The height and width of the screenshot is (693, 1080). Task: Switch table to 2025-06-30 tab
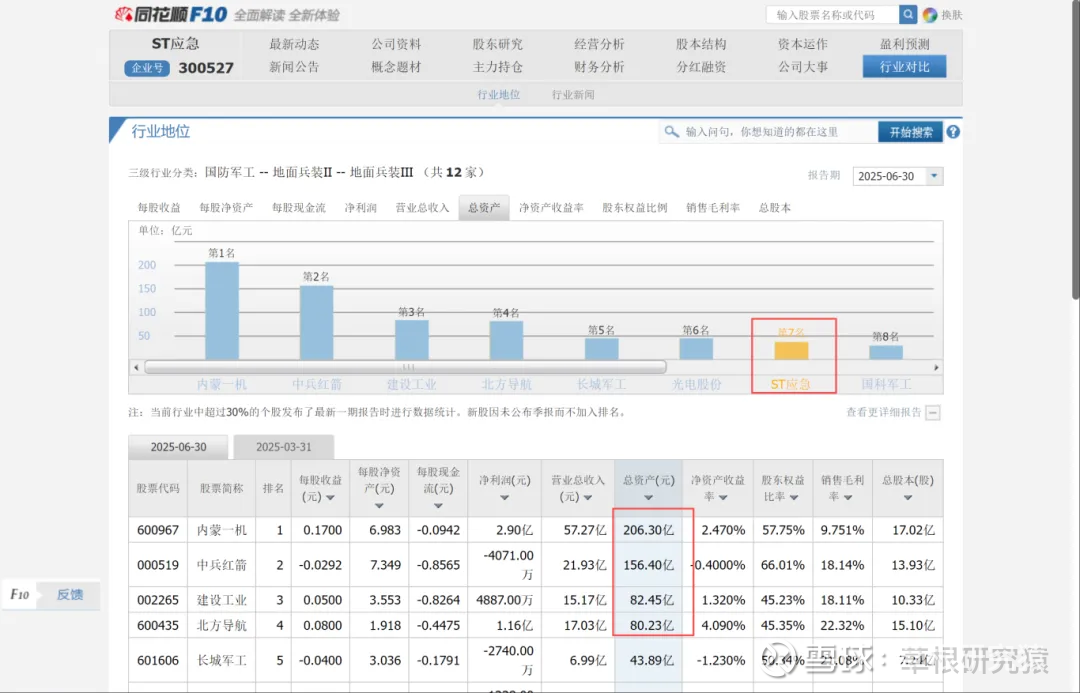point(178,447)
